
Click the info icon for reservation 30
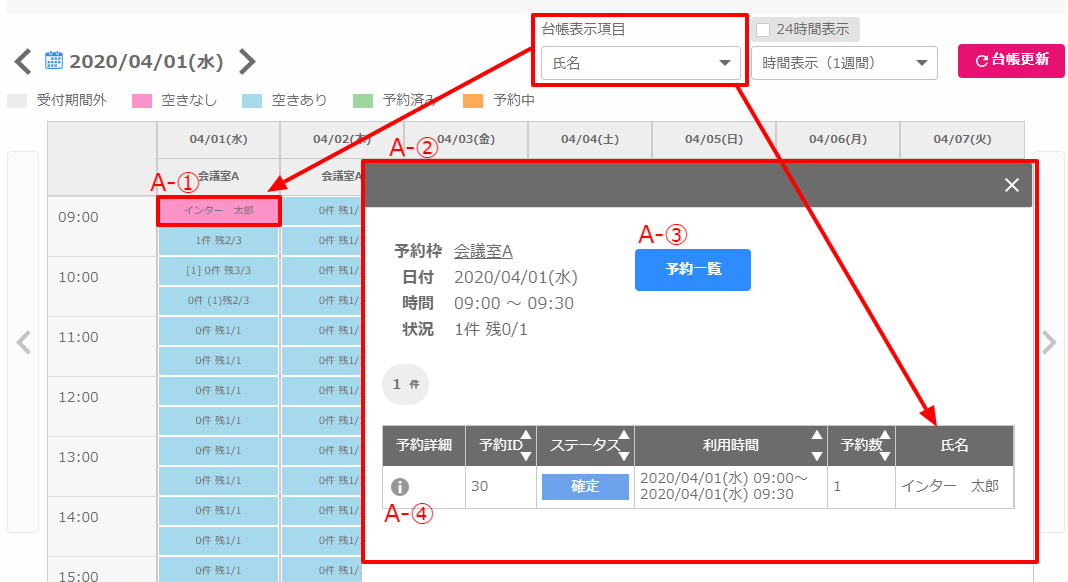[x=400, y=487]
